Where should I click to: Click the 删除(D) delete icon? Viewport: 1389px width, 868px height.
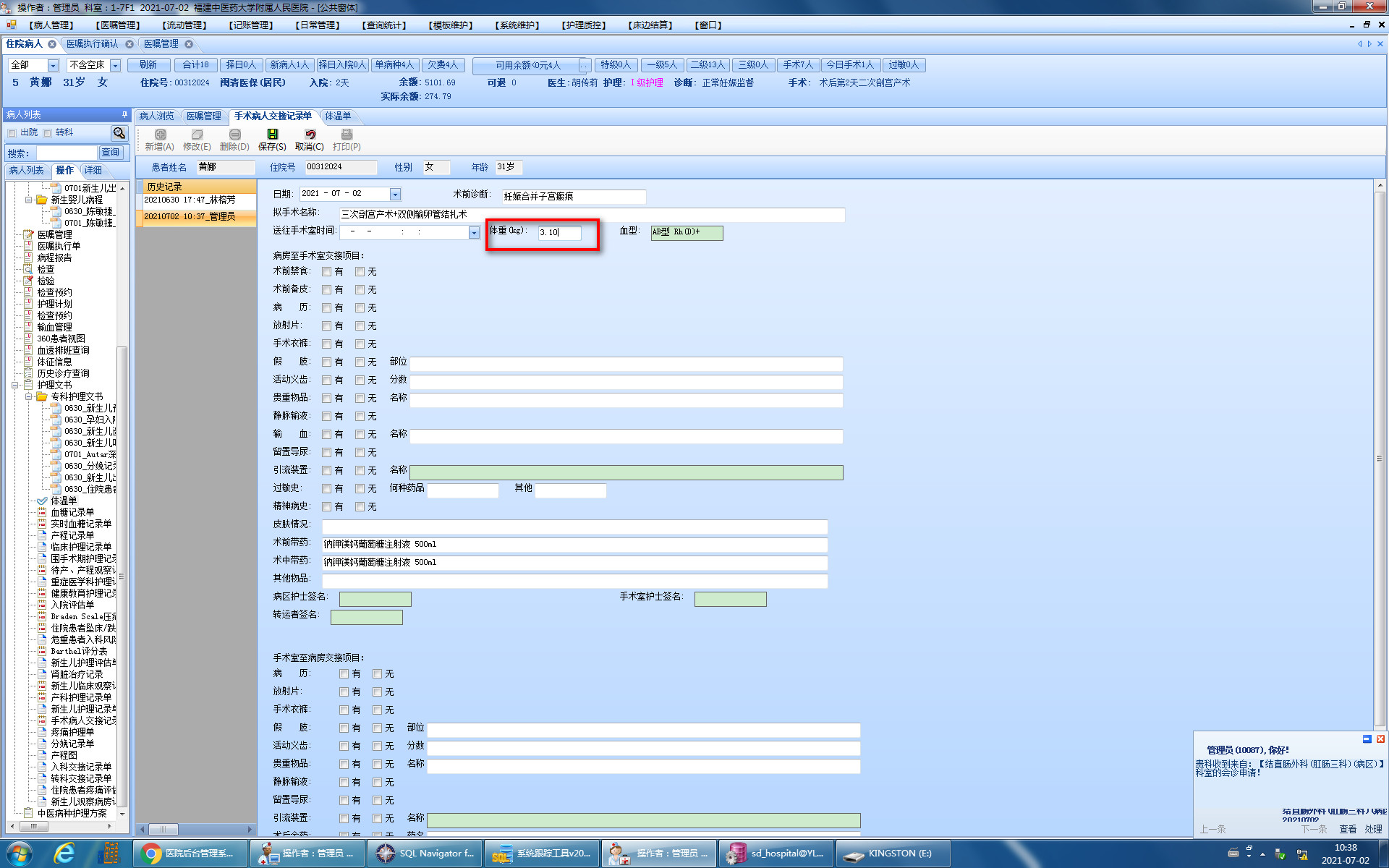click(x=234, y=135)
